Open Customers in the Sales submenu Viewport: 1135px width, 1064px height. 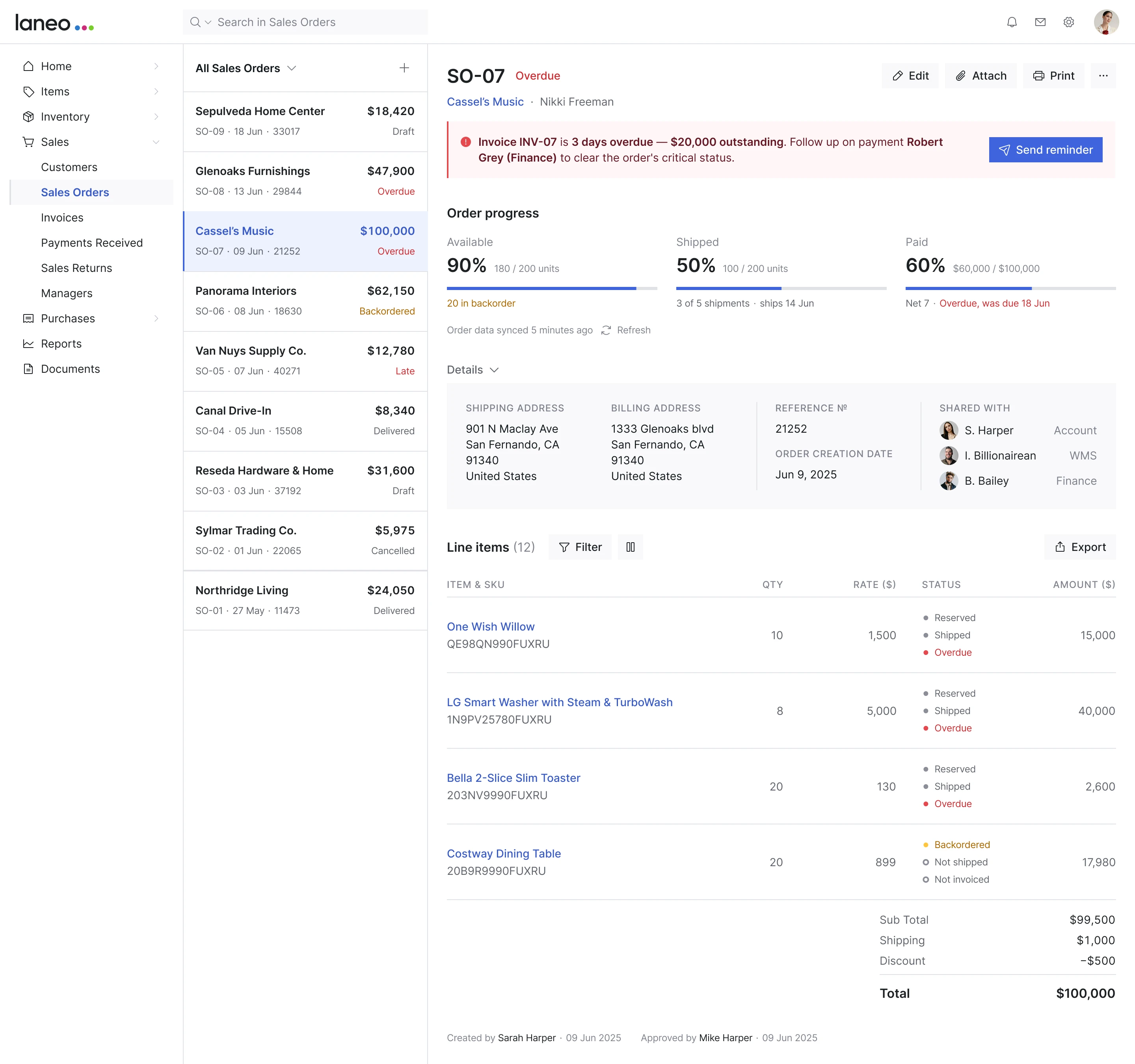point(69,167)
